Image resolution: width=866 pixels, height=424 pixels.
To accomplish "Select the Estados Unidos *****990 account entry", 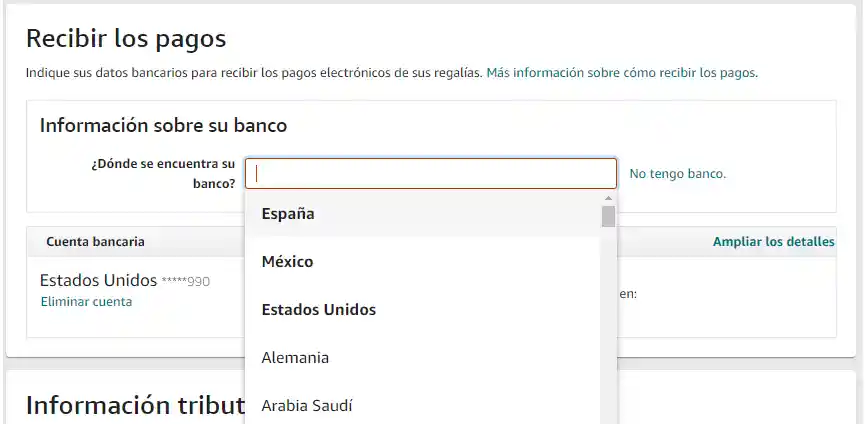I will (124, 280).
